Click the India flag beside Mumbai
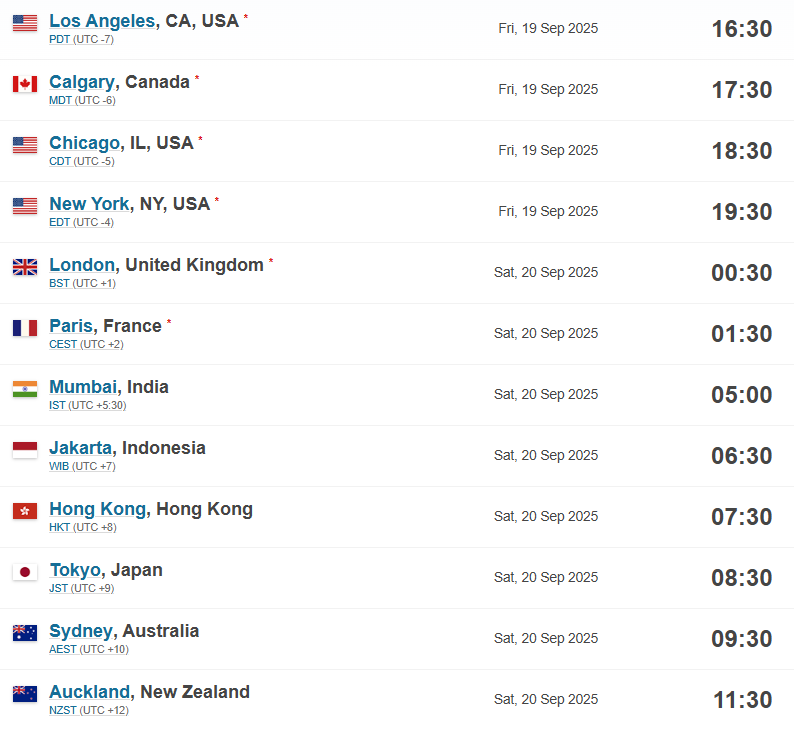 [25, 389]
